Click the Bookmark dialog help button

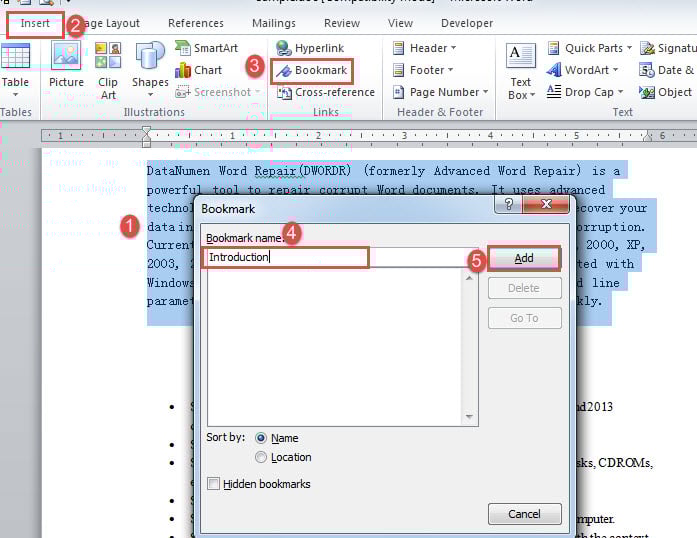509,204
